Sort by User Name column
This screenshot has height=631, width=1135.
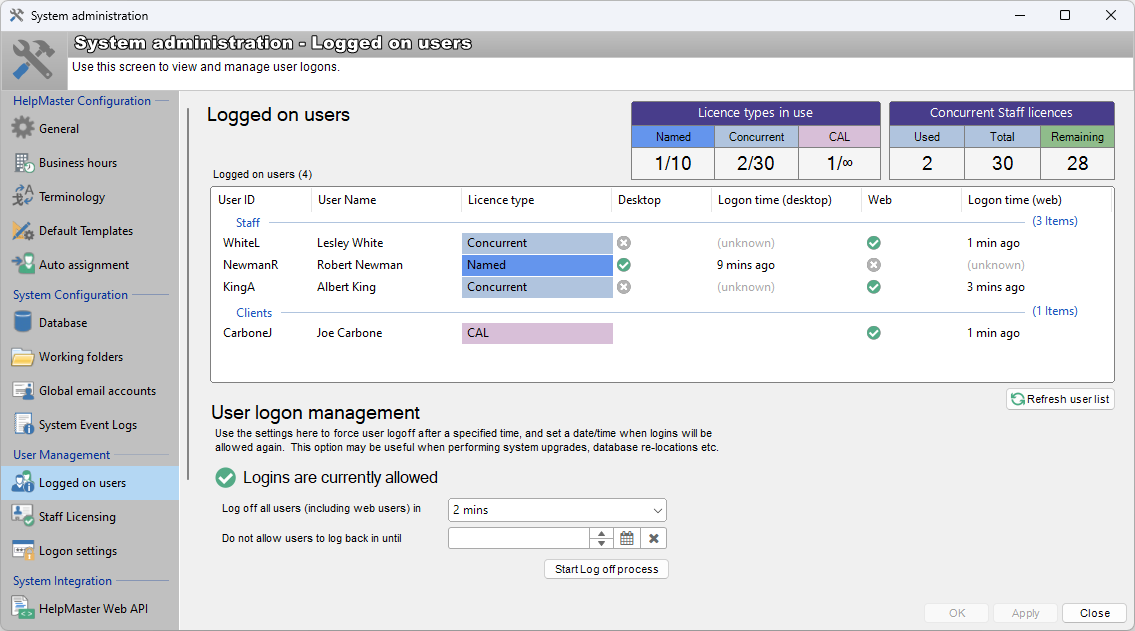tap(387, 200)
